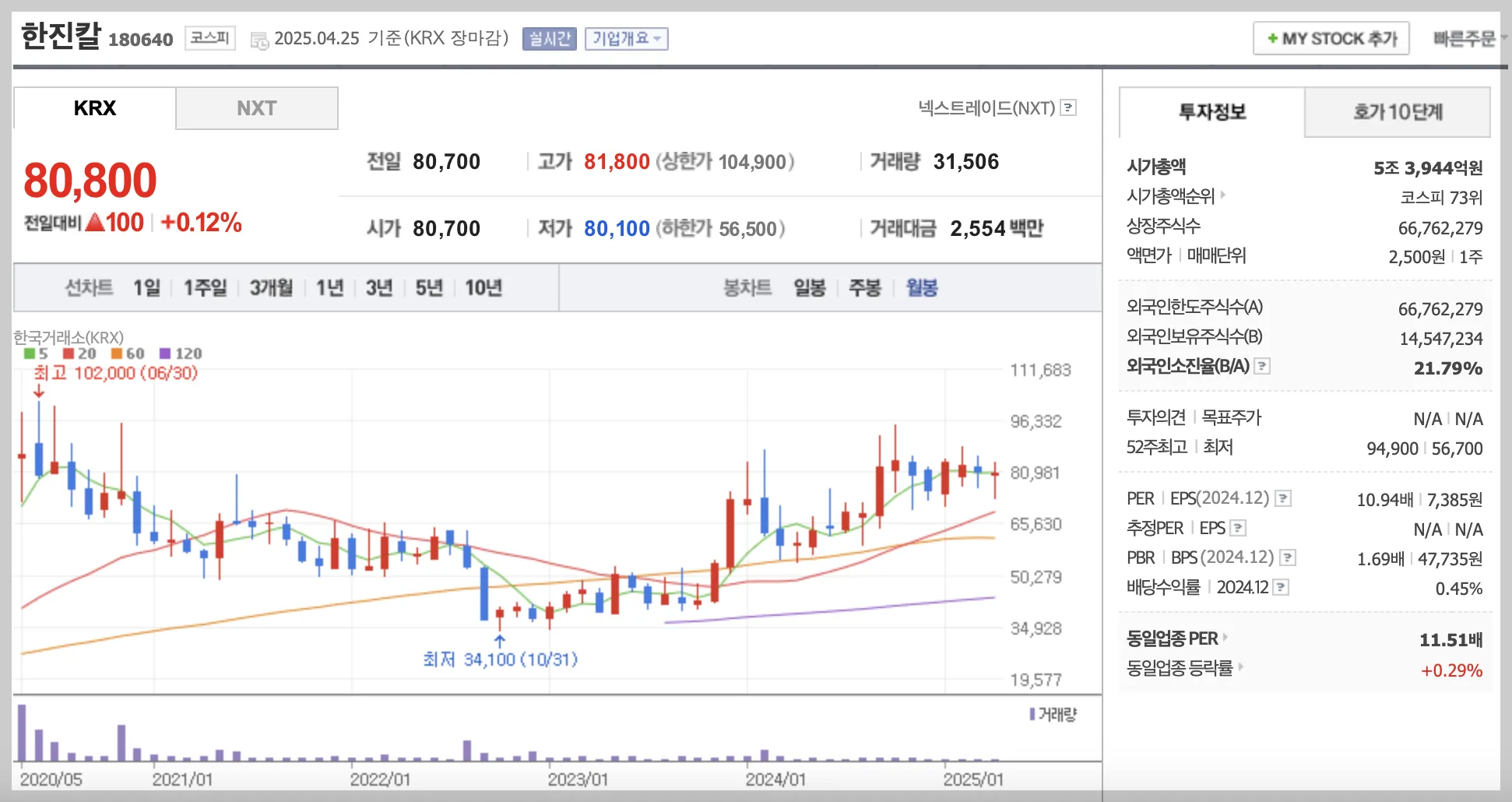Click the dividend yield value 0.45%

pos(1459,589)
